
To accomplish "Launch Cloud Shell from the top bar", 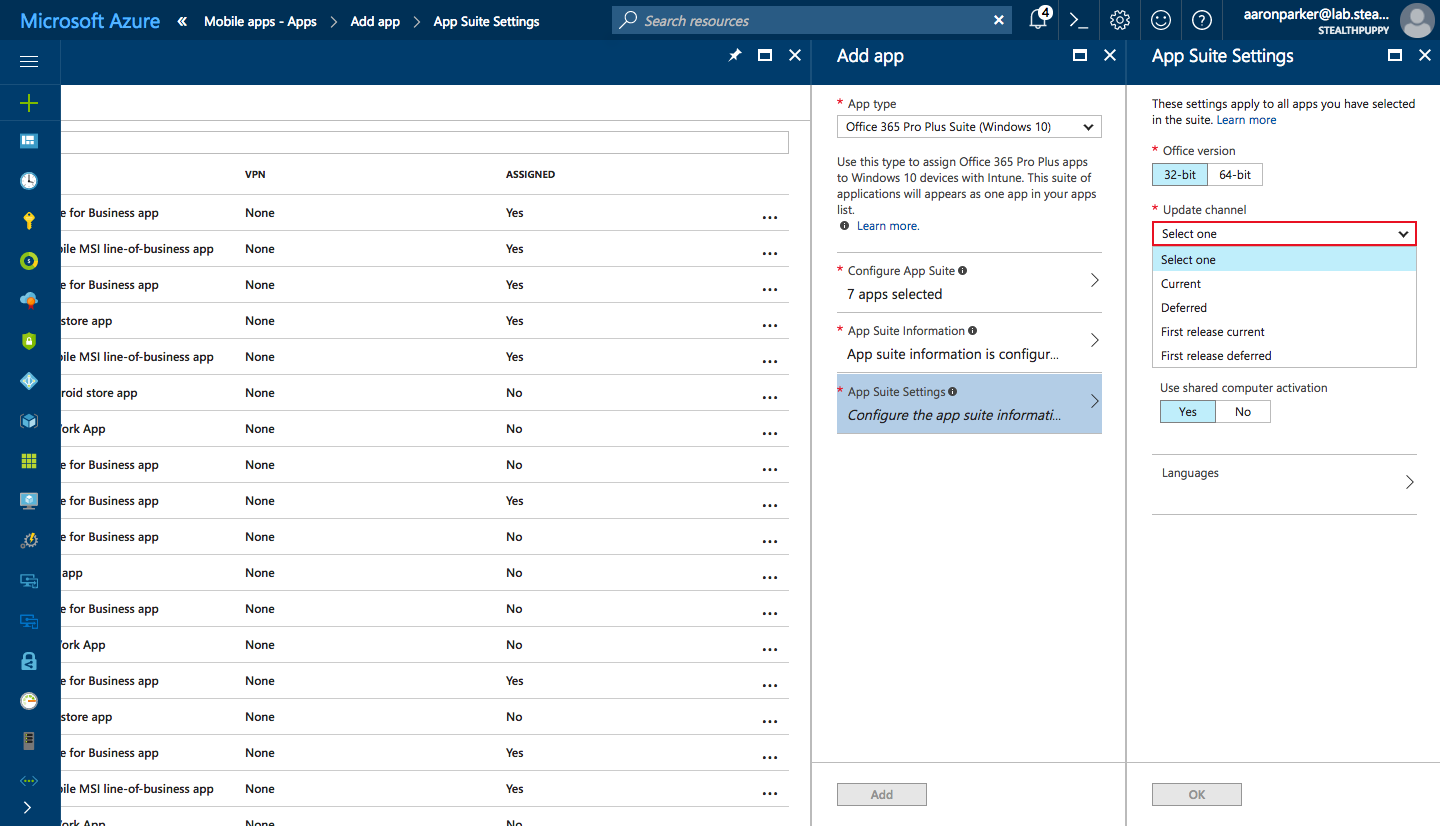I will (x=1078, y=20).
